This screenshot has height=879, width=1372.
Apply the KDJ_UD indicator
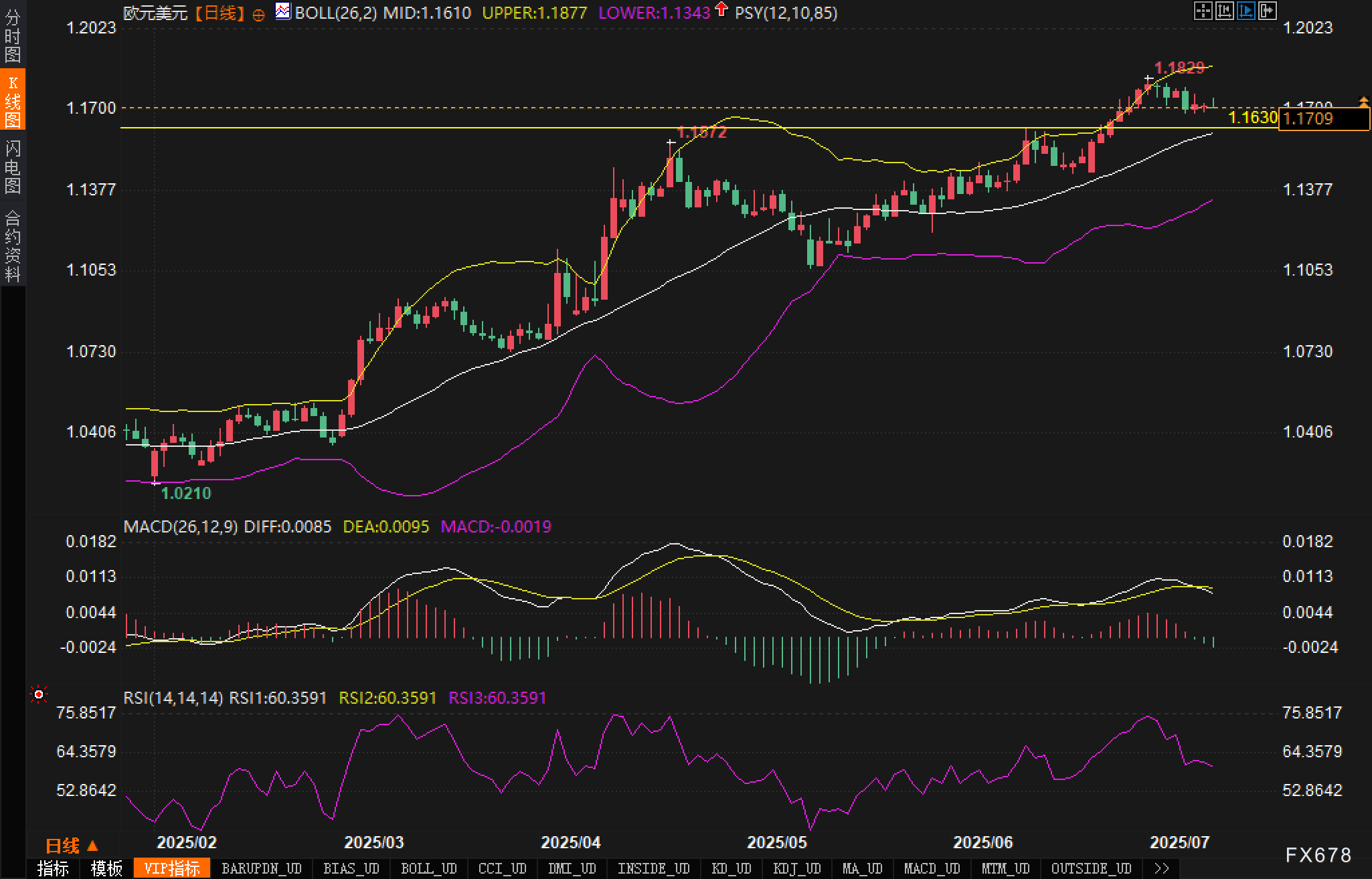(x=796, y=868)
